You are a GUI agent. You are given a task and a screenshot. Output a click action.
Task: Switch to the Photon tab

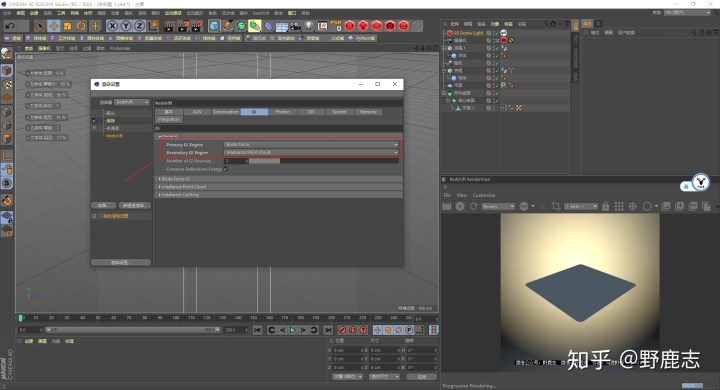click(x=282, y=112)
